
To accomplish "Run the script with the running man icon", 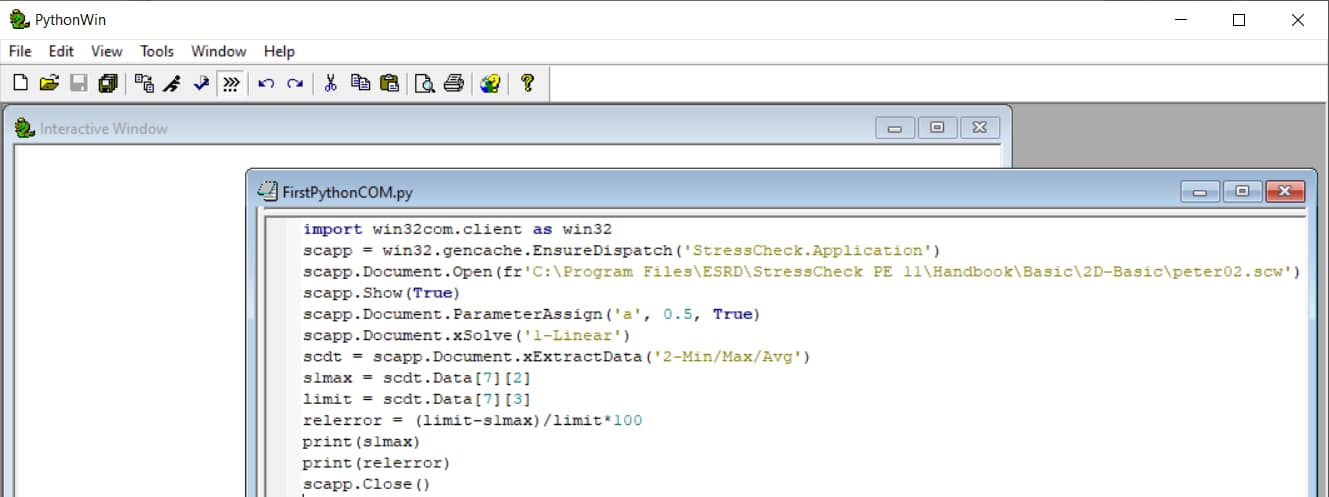I will tap(172, 84).
